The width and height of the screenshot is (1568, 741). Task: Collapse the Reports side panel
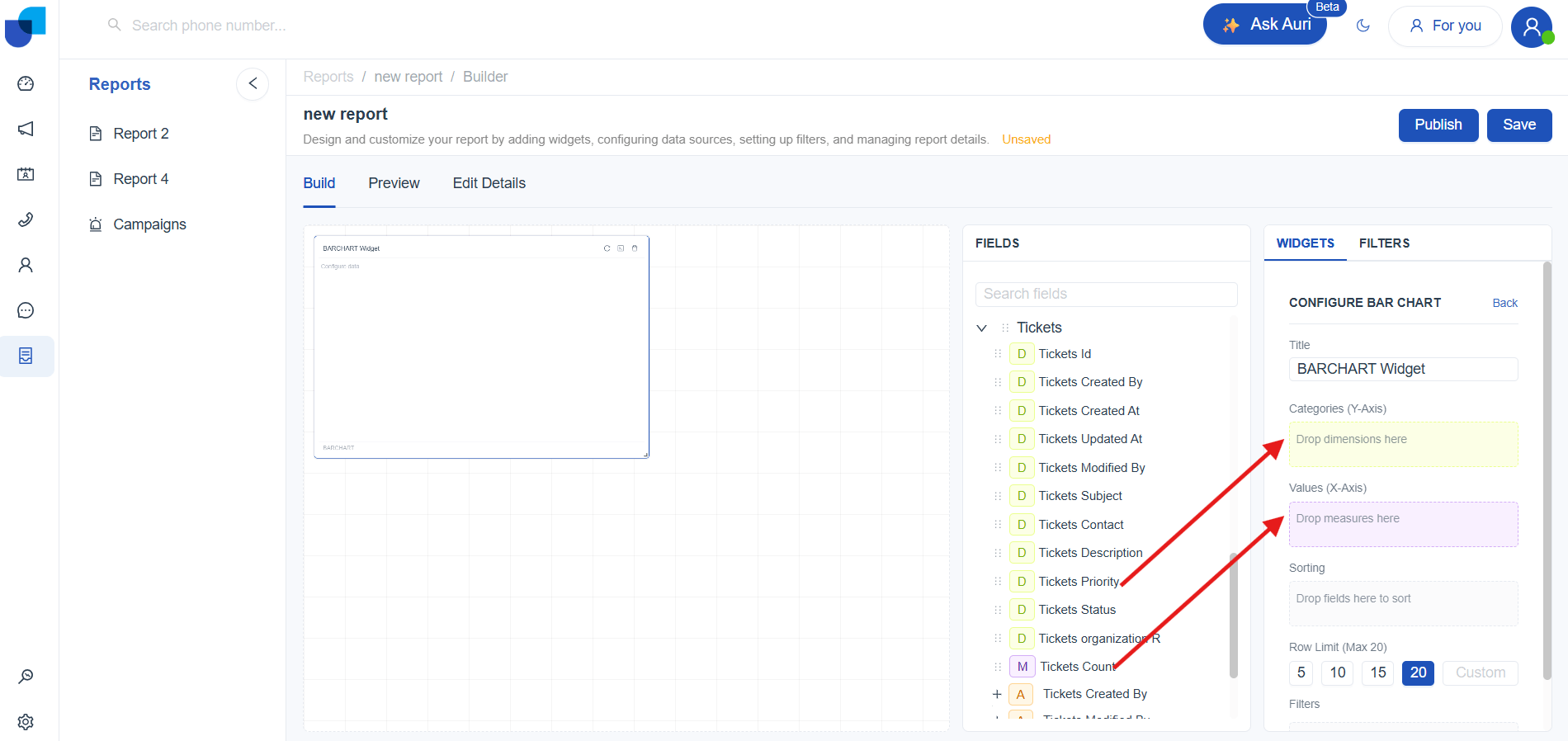253,83
